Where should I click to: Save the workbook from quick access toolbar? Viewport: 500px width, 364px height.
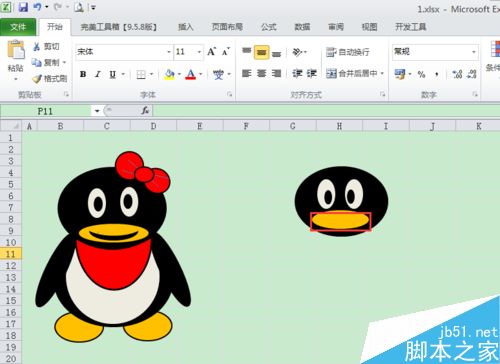(23, 7)
